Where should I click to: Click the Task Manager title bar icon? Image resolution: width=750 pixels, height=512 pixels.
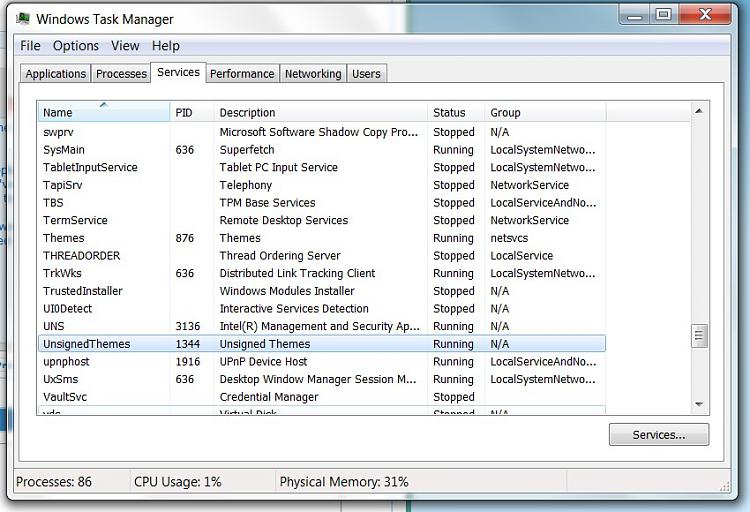pos(23,19)
